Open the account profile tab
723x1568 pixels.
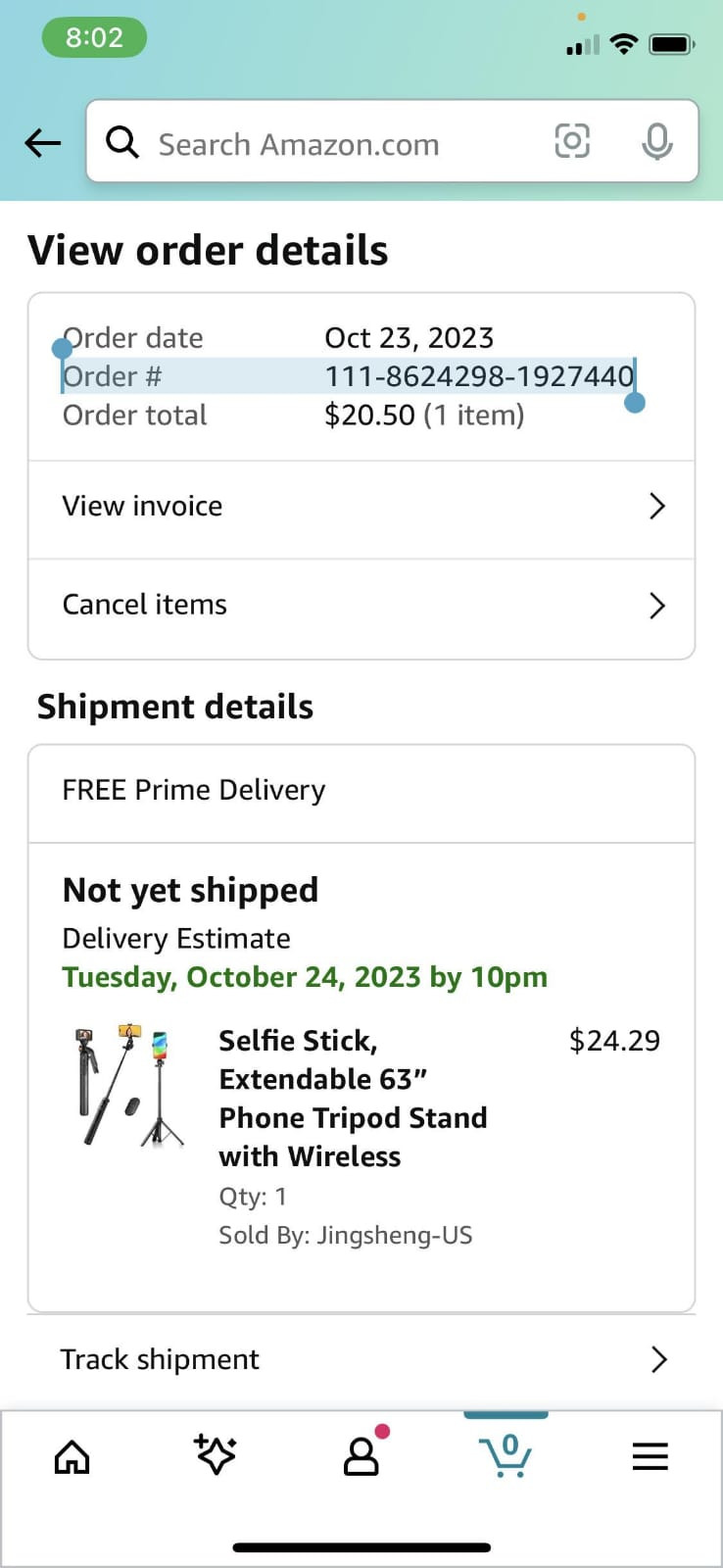pyautogui.click(x=361, y=1456)
